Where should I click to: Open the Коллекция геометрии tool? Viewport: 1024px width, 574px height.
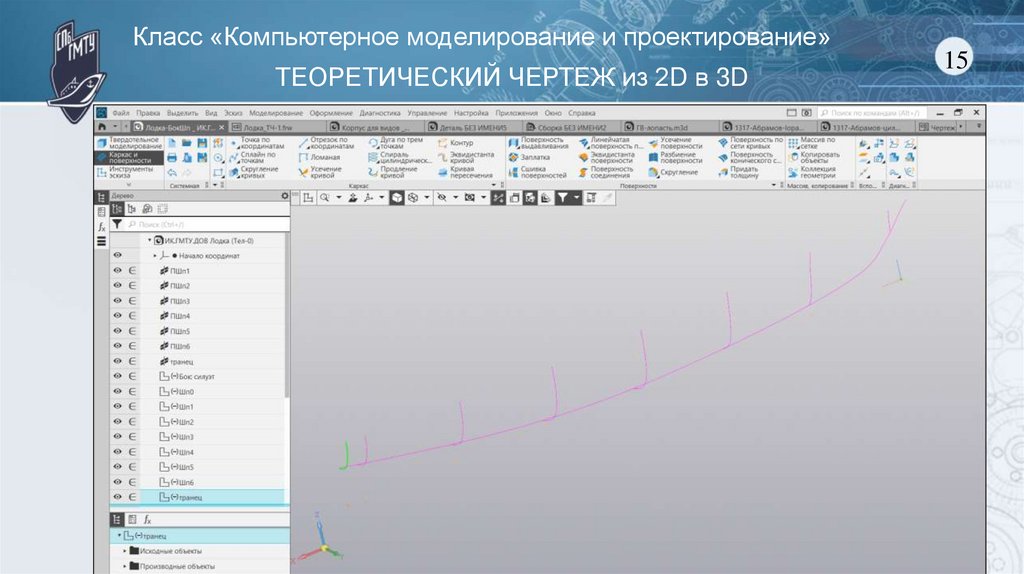(x=812, y=172)
